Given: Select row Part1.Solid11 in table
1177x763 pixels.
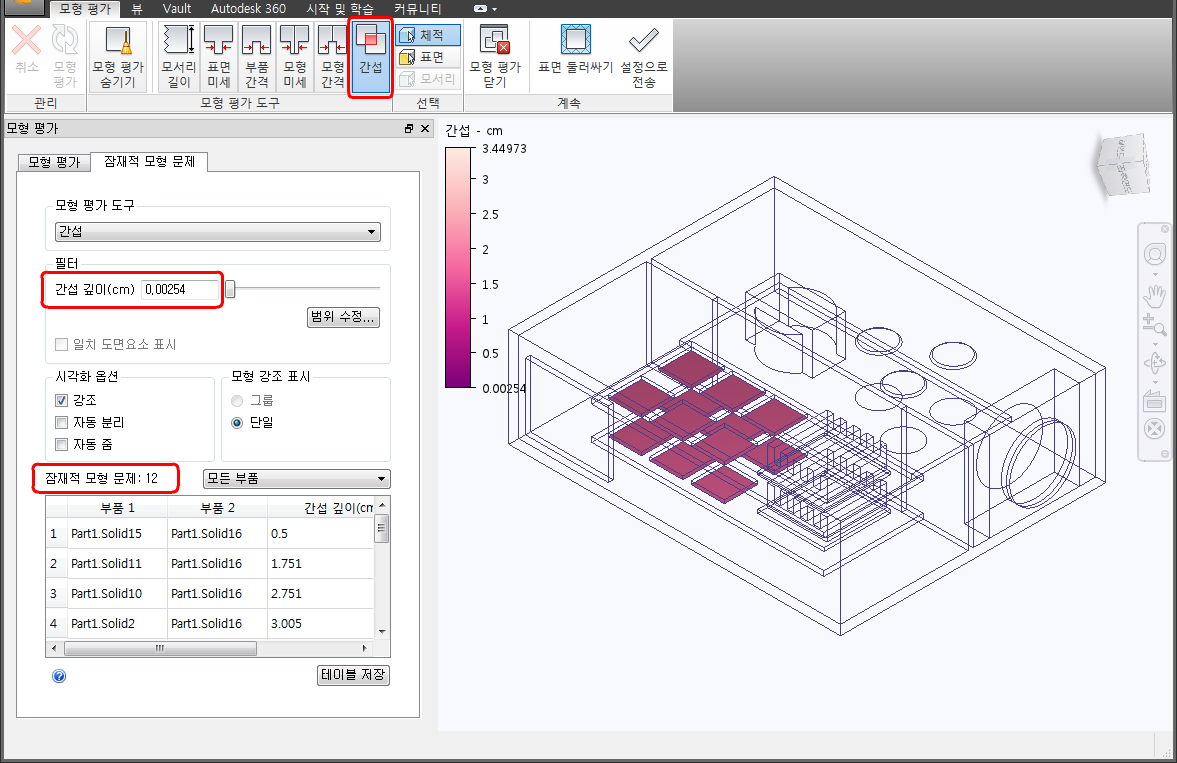Looking at the screenshot, I should point(209,564).
